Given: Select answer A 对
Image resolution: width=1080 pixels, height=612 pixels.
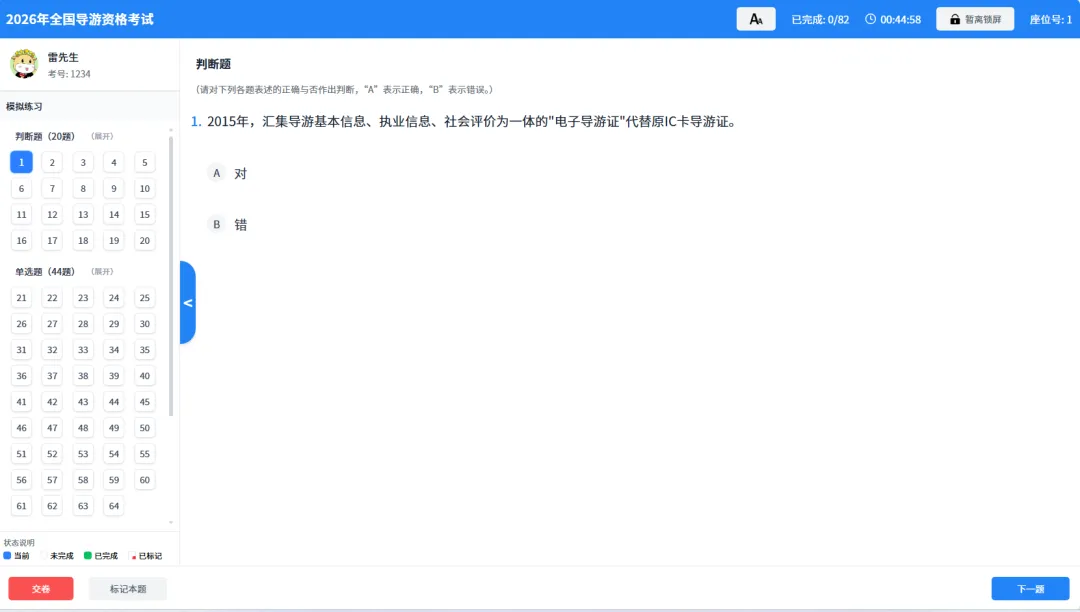Looking at the screenshot, I should tap(227, 173).
